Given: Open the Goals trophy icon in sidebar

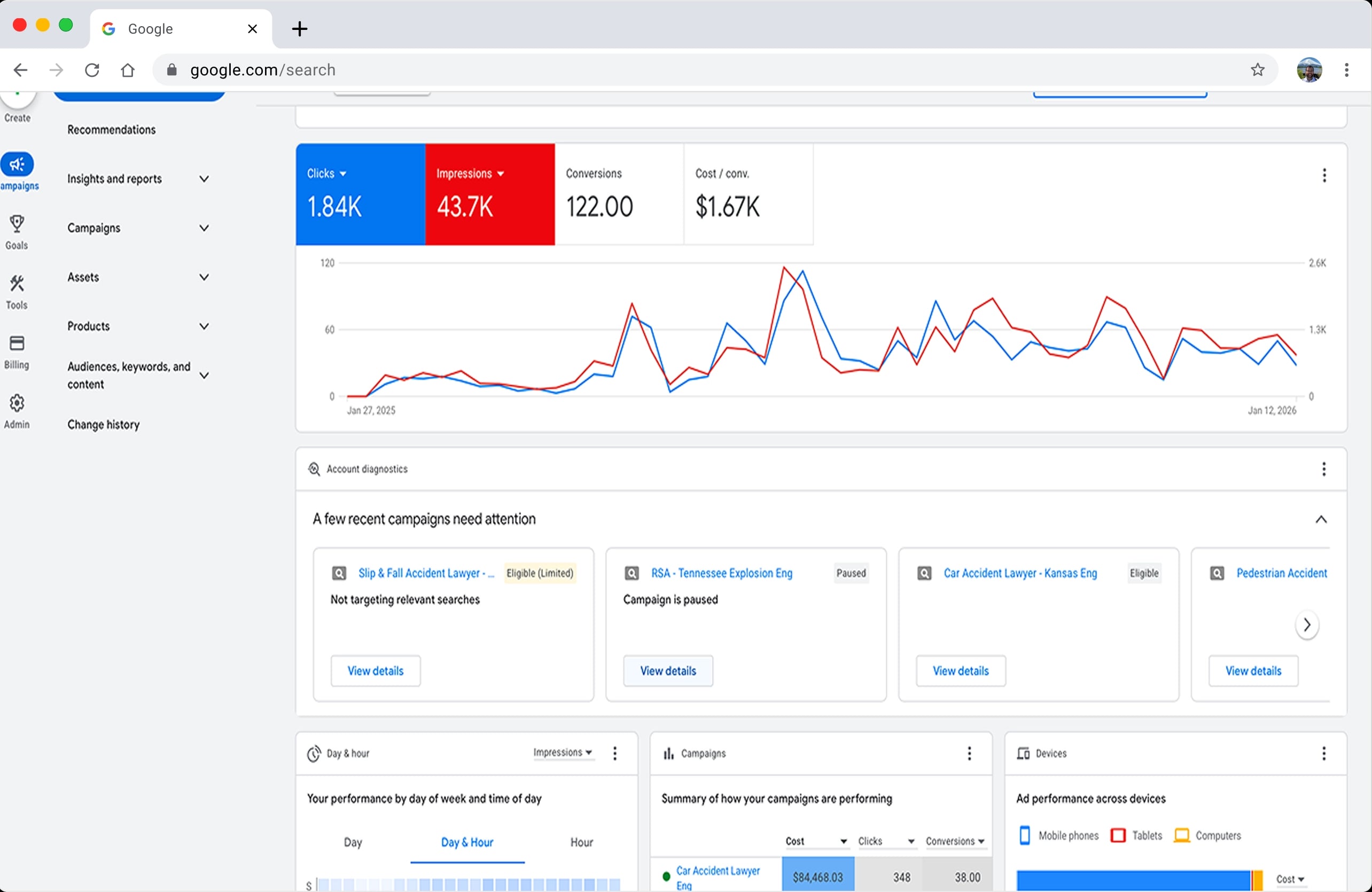Looking at the screenshot, I should click(17, 224).
